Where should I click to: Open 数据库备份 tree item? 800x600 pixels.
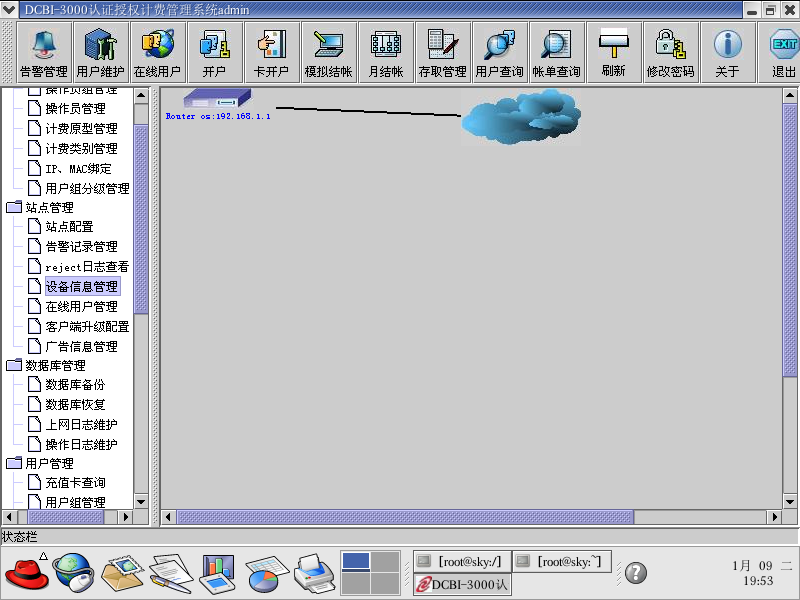(75, 384)
